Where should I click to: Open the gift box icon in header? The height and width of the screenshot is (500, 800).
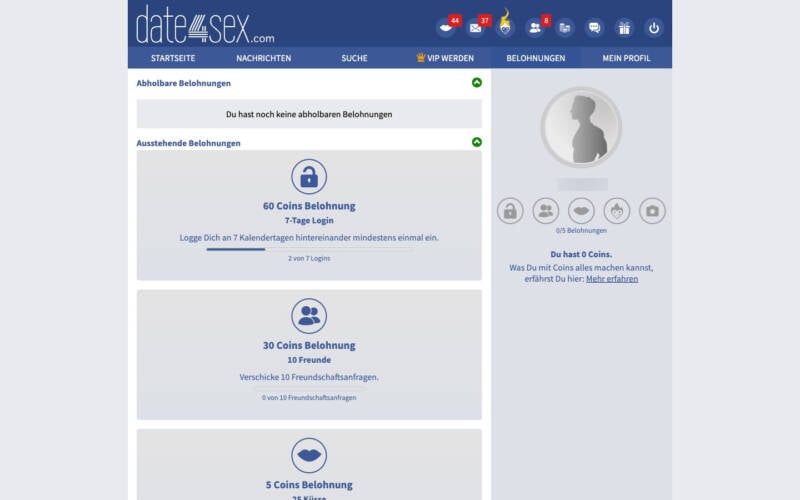624,28
